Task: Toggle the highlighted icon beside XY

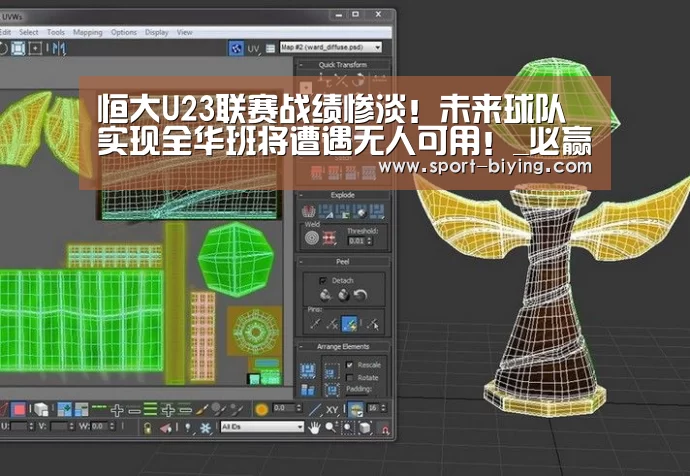Action: point(355,410)
